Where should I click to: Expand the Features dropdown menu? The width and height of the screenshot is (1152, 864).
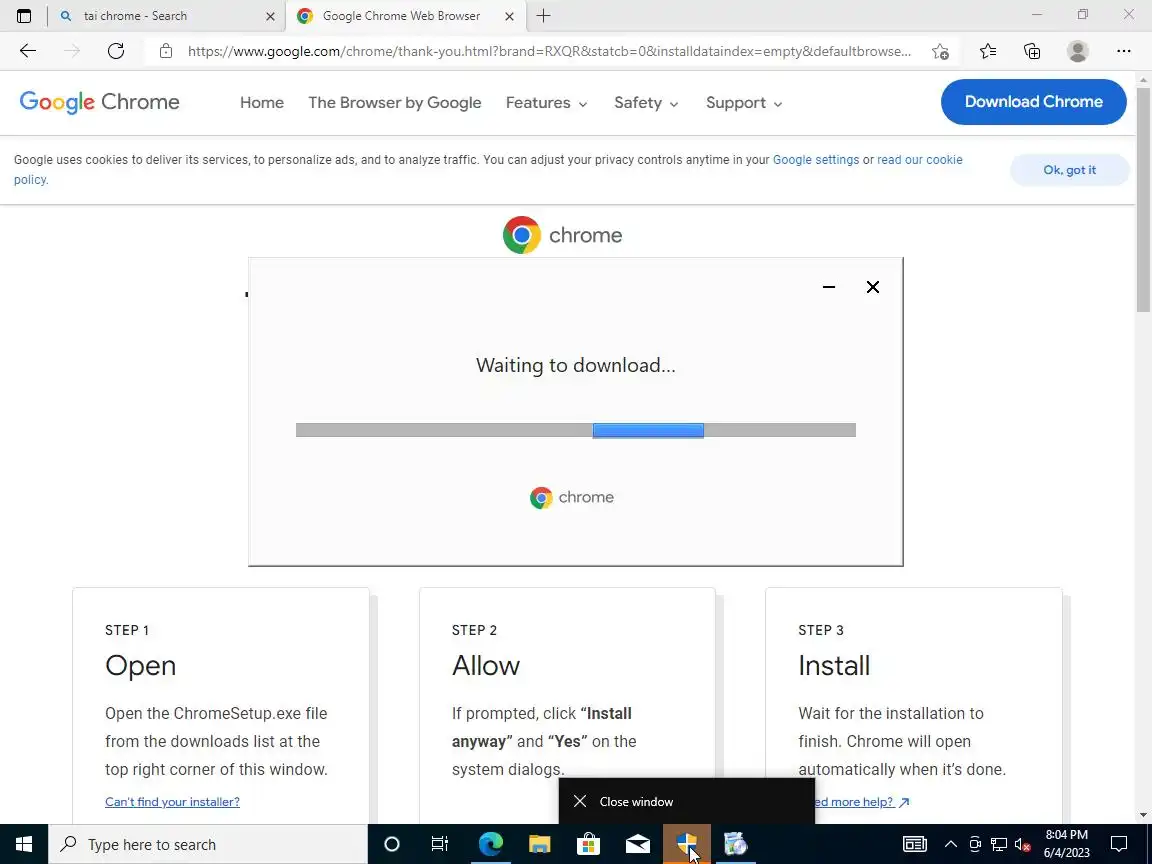(x=547, y=103)
